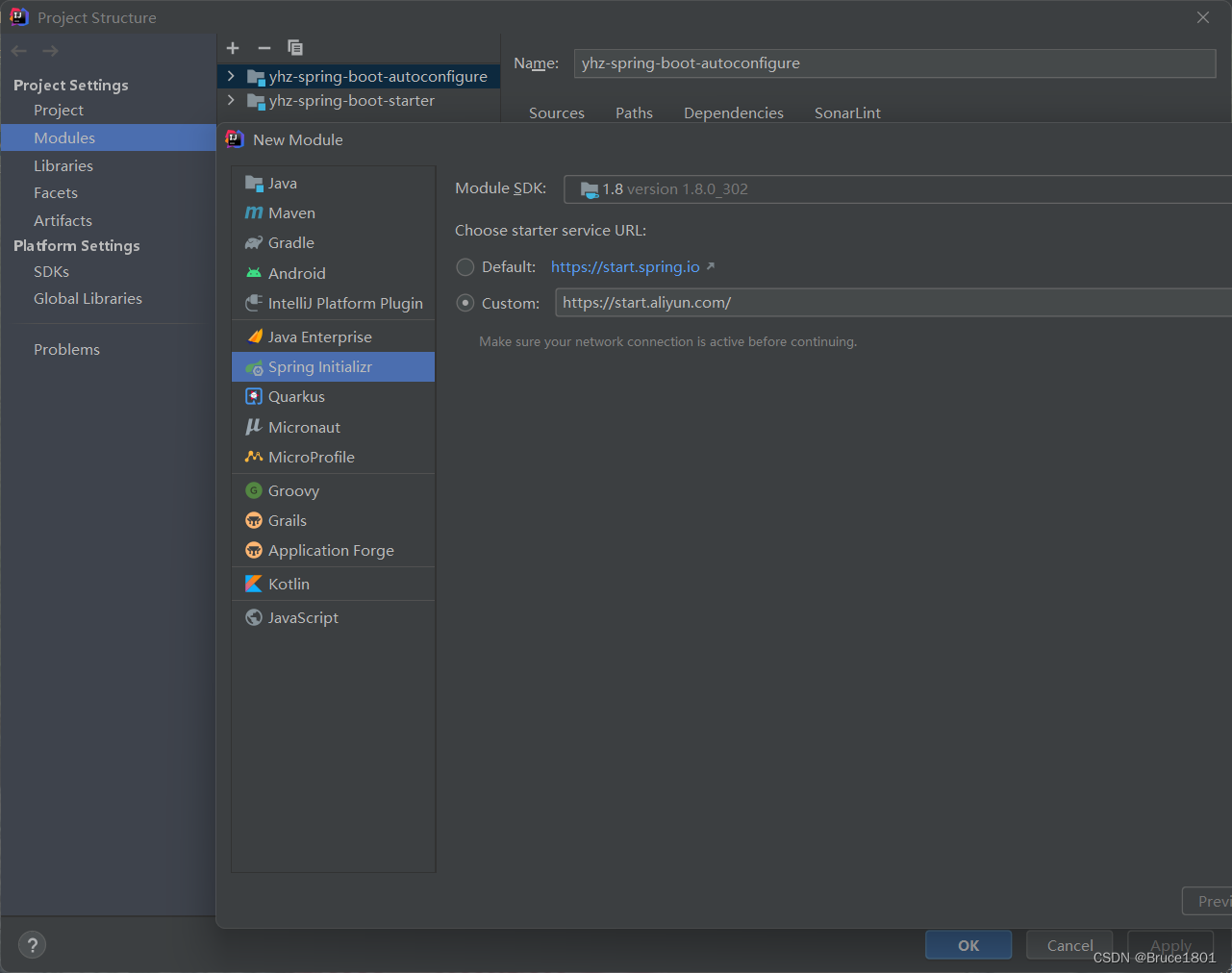The height and width of the screenshot is (973, 1232).
Task: Open help with the question mark button
Action: [x=32, y=945]
